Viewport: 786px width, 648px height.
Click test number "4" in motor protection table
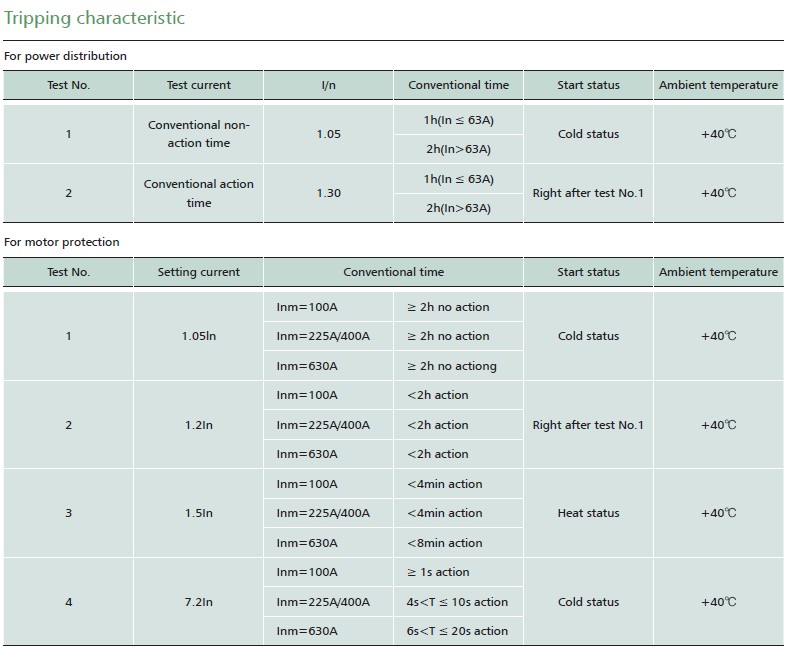pyautogui.click(x=68, y=602)
